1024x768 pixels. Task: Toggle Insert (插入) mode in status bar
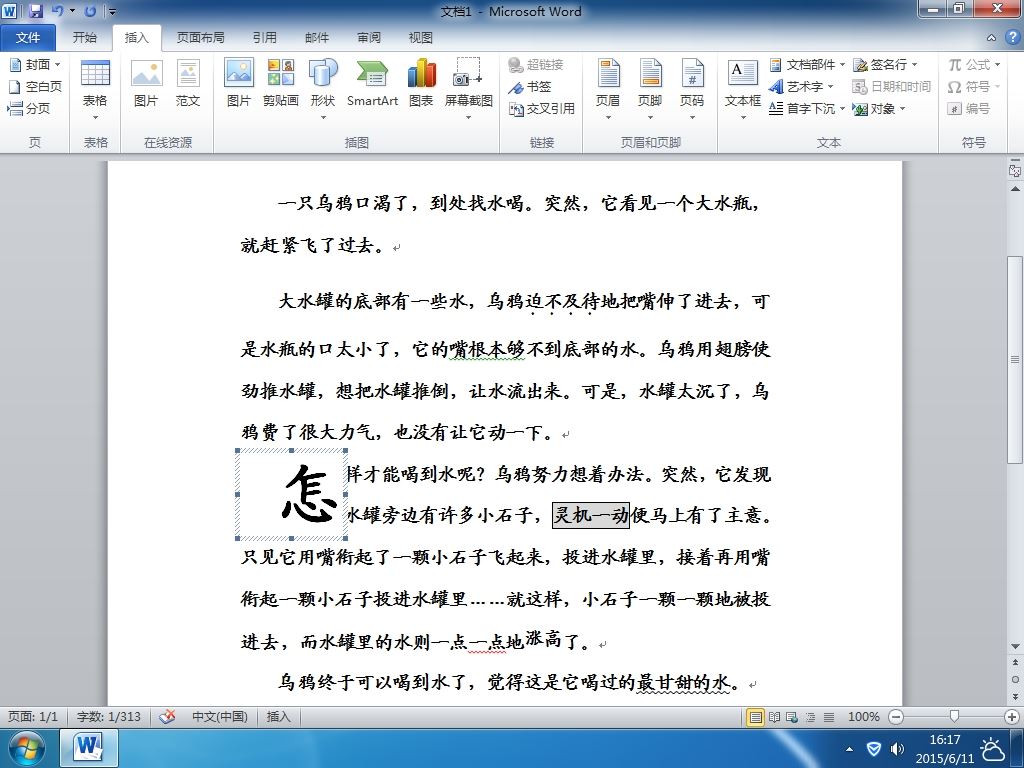pyautogui.click(x=278, y=716)
